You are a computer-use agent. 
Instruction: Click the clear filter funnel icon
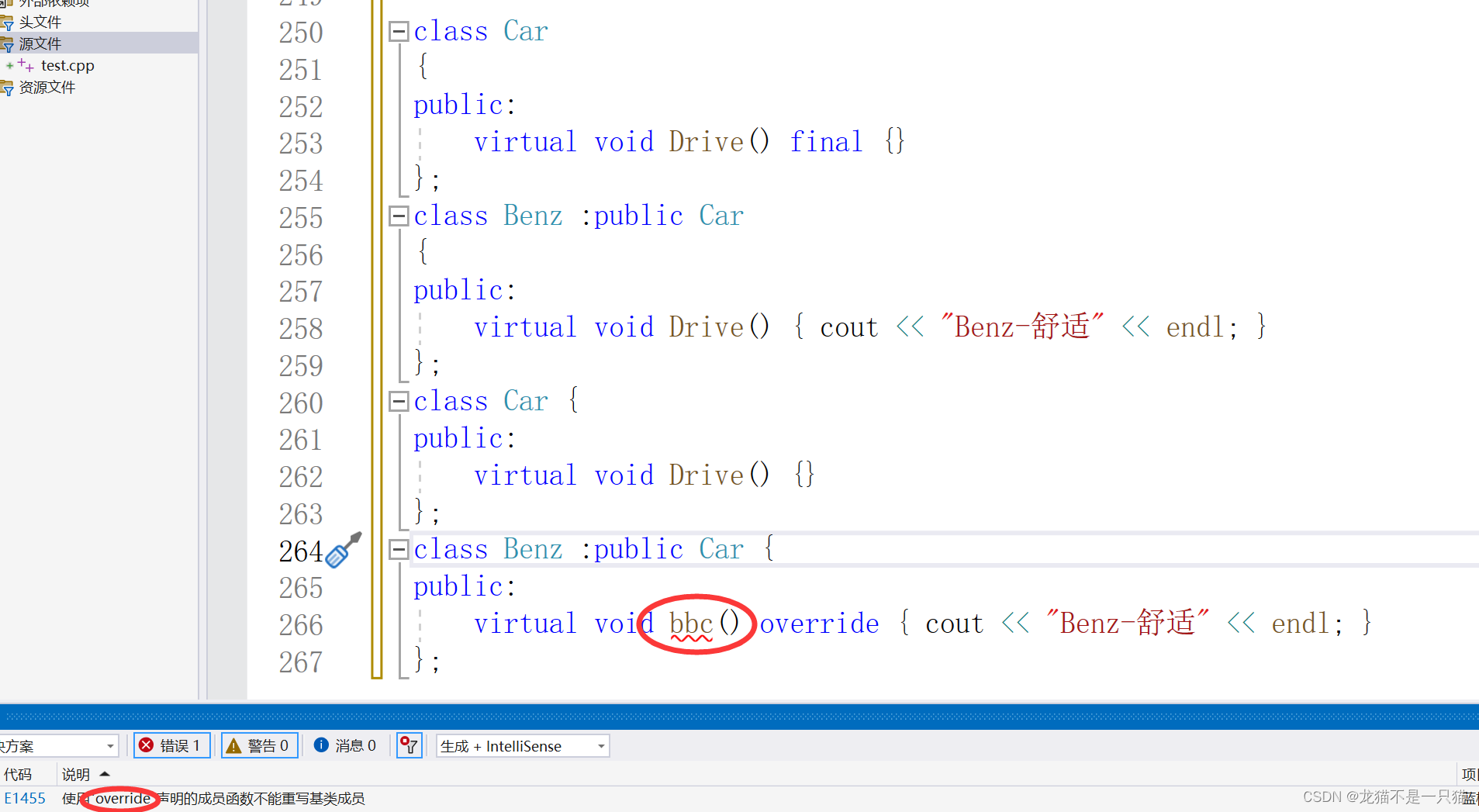(x=409, y=745)
